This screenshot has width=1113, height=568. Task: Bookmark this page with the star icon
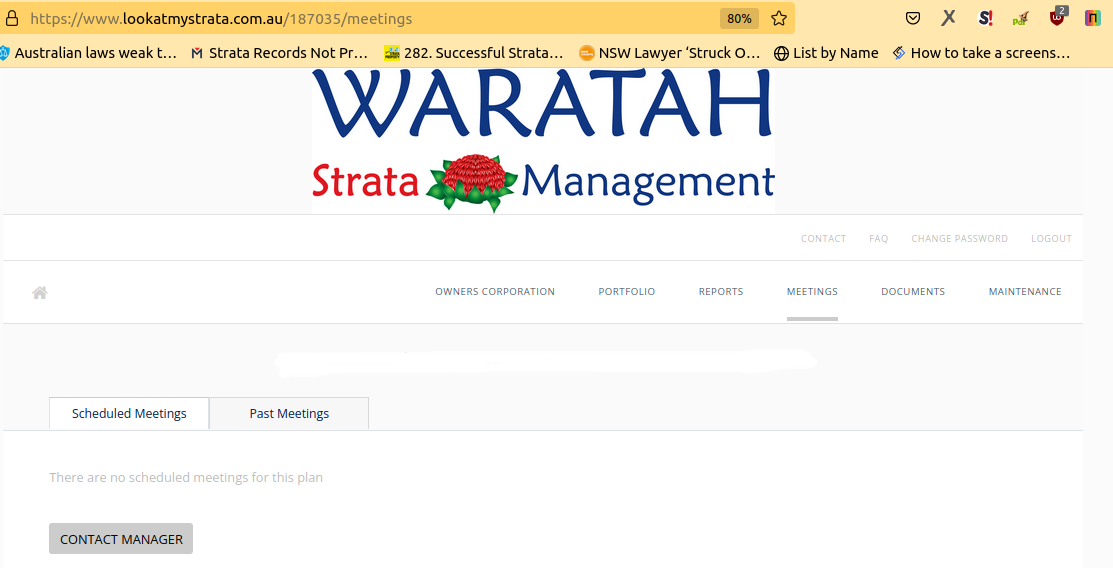click(779, 18)
